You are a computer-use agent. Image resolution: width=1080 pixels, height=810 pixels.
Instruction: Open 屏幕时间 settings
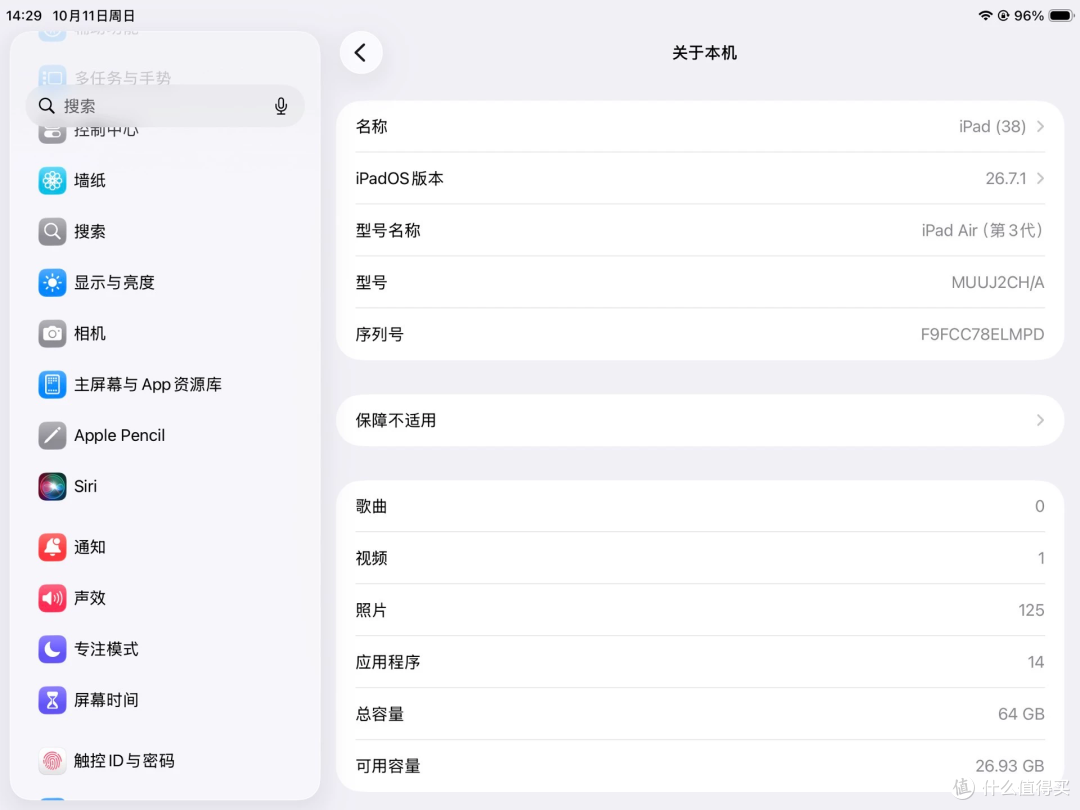[165, 700]
